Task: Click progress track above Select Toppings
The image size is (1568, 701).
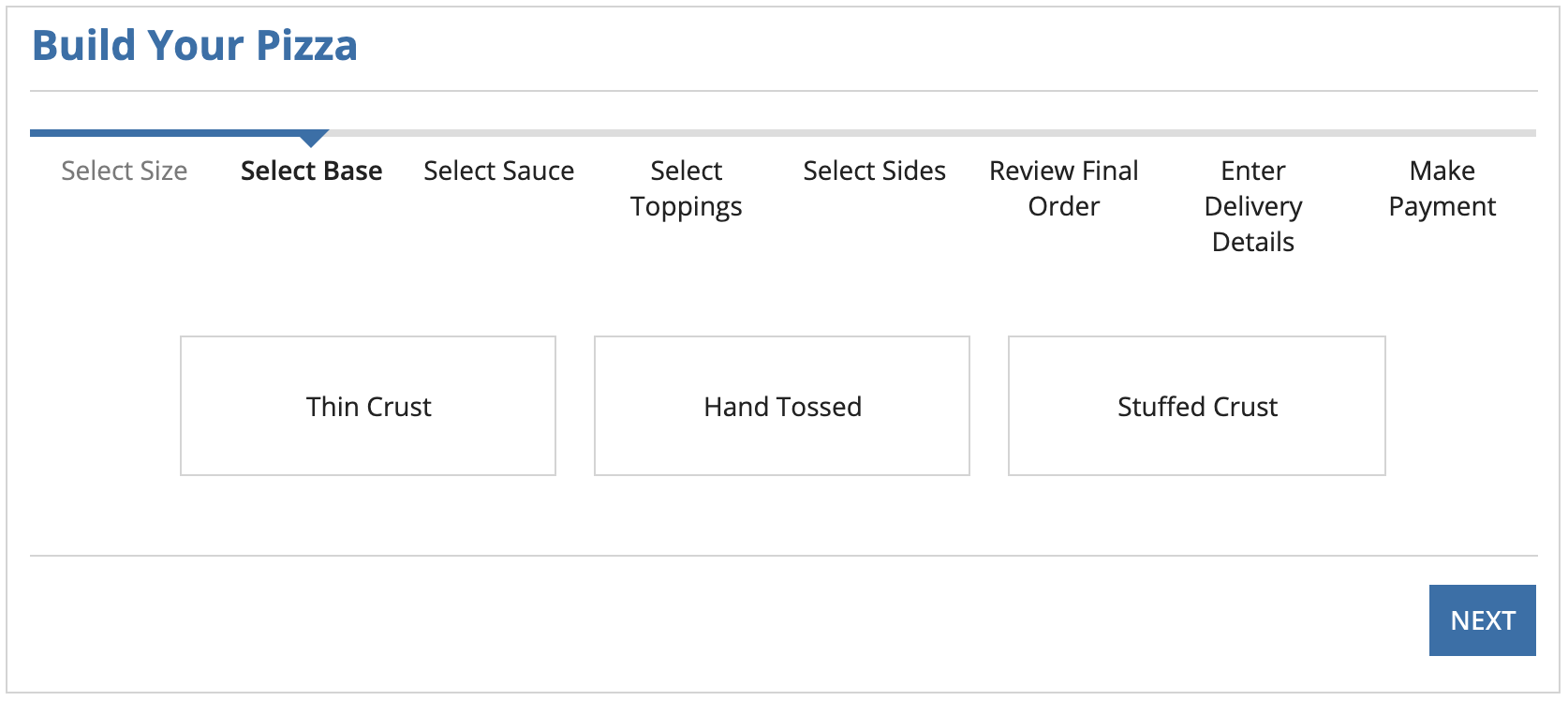Action: click(x=686, y=133)
